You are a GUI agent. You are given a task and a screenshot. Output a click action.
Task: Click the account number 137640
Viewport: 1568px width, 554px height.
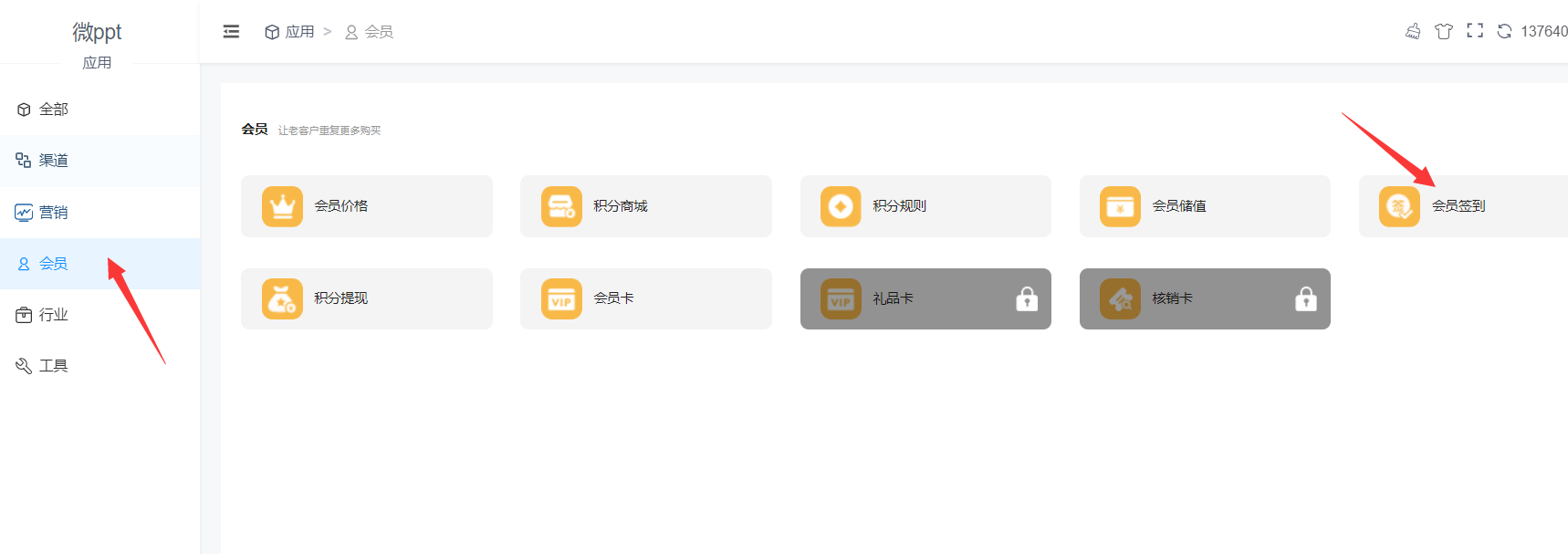[1544, 31]
